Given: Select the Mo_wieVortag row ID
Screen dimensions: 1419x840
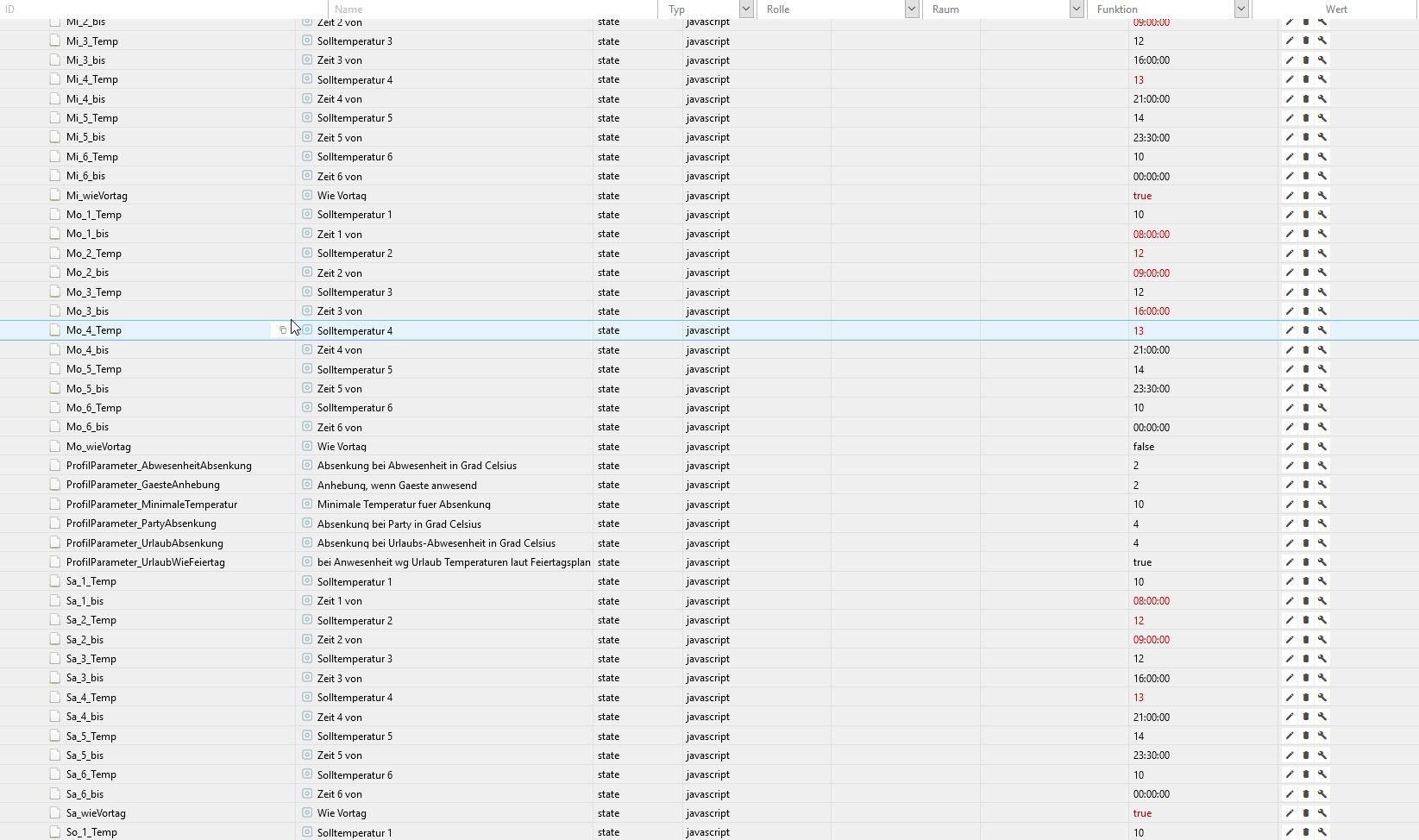Looking at the screenshot, I should click(x=98, y=447).
